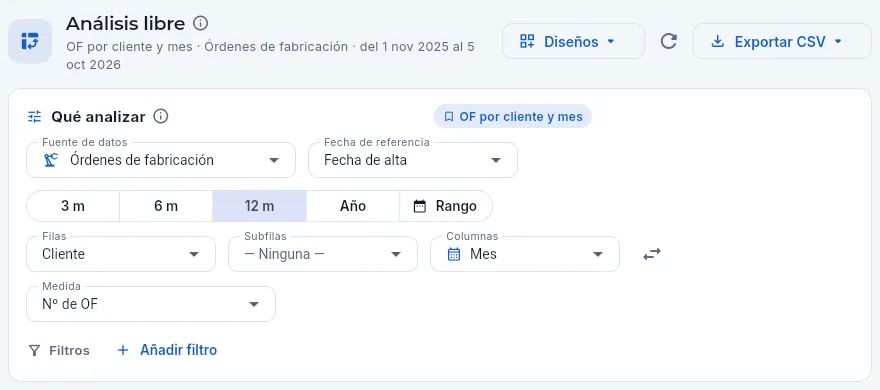The height and width of the screenshot is (390, 880).
Task: Click calendar icon in Columnas field
Action: 453,254
